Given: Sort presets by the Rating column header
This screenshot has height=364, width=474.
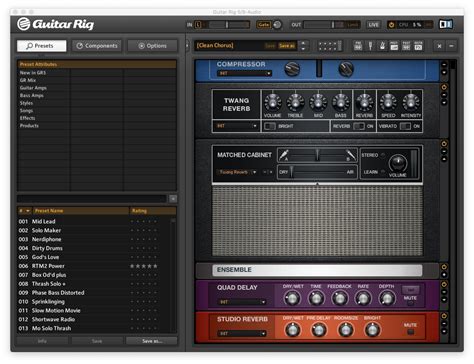Looking at the screenshot, I should point(152,211).
